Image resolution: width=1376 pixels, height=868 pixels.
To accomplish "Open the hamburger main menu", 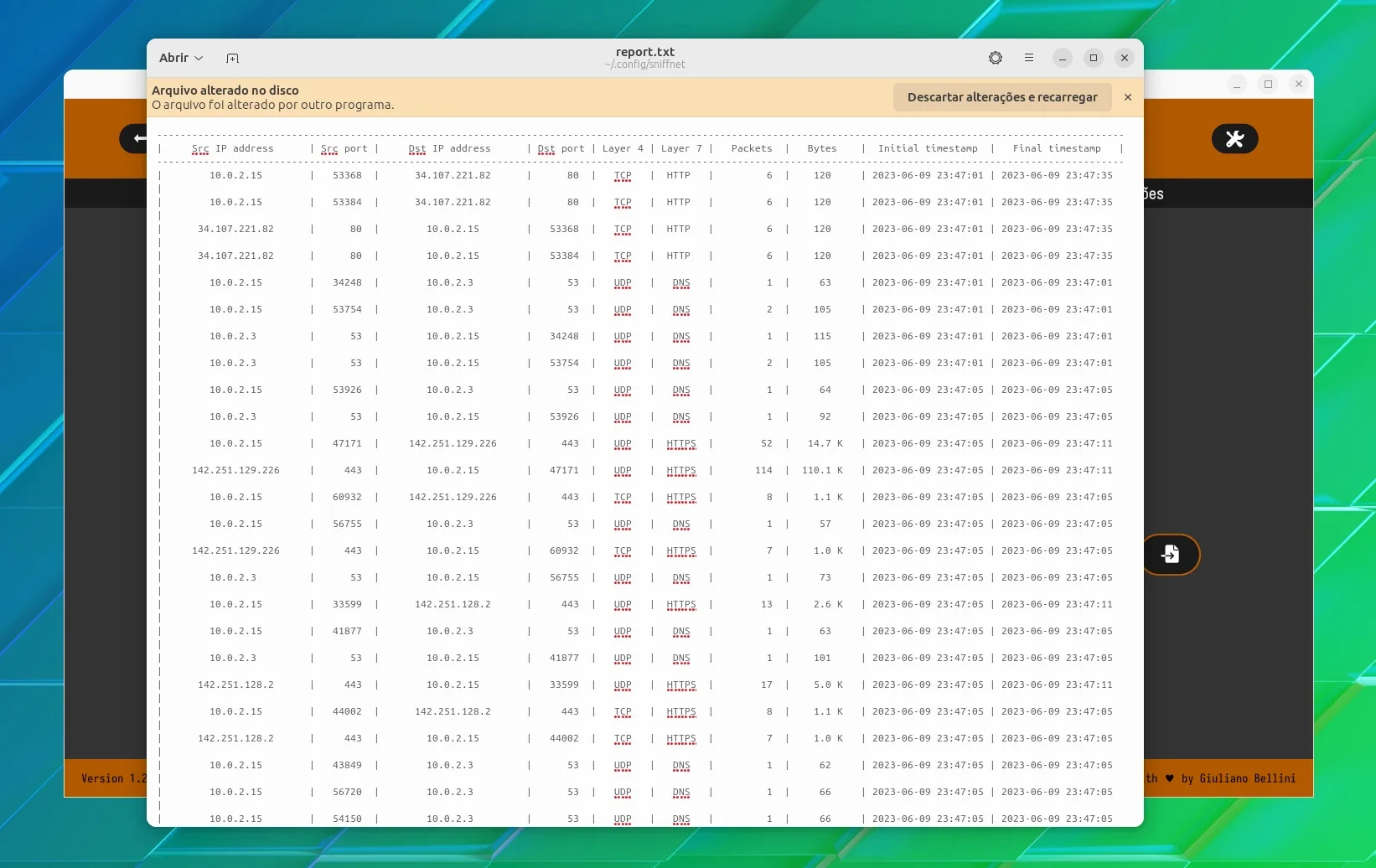I will pyautogui.click(x=1029, y=58).
